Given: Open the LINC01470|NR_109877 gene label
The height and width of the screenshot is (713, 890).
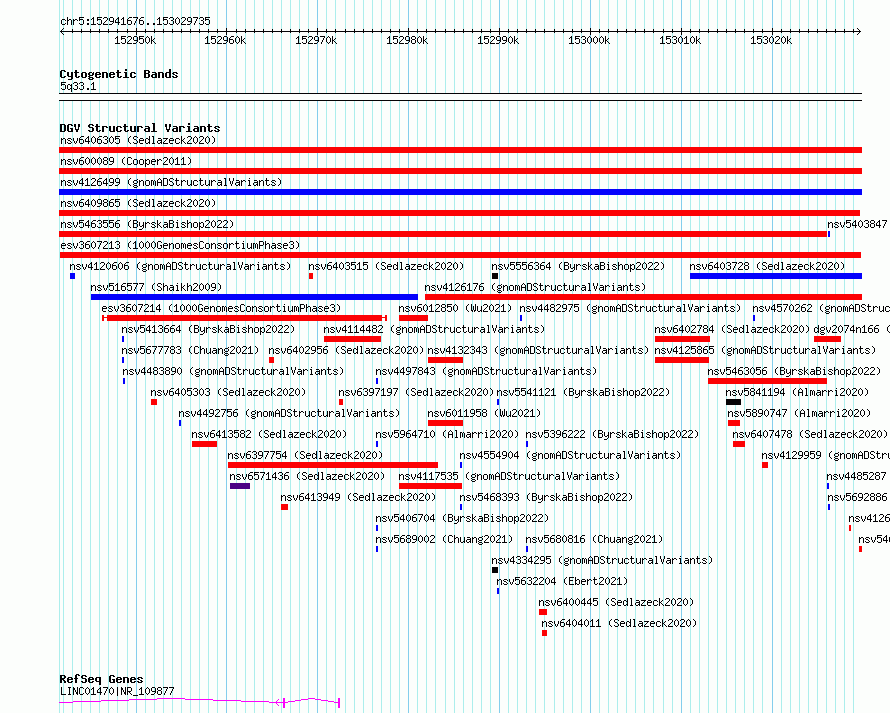Looking at the screenshot, I should [x=117, y=691].
